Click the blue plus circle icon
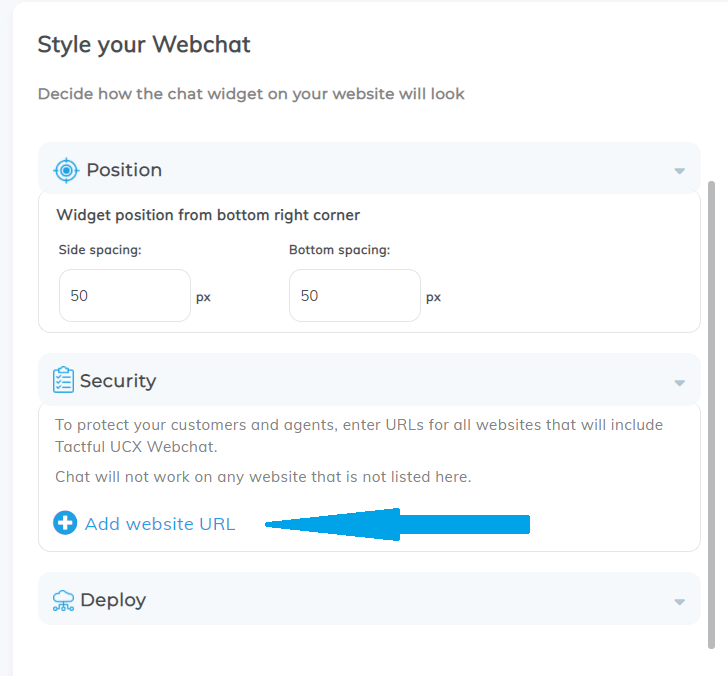The width and height of the screenshot is (728, 676). pyautogui.click(x=65, y=523)
